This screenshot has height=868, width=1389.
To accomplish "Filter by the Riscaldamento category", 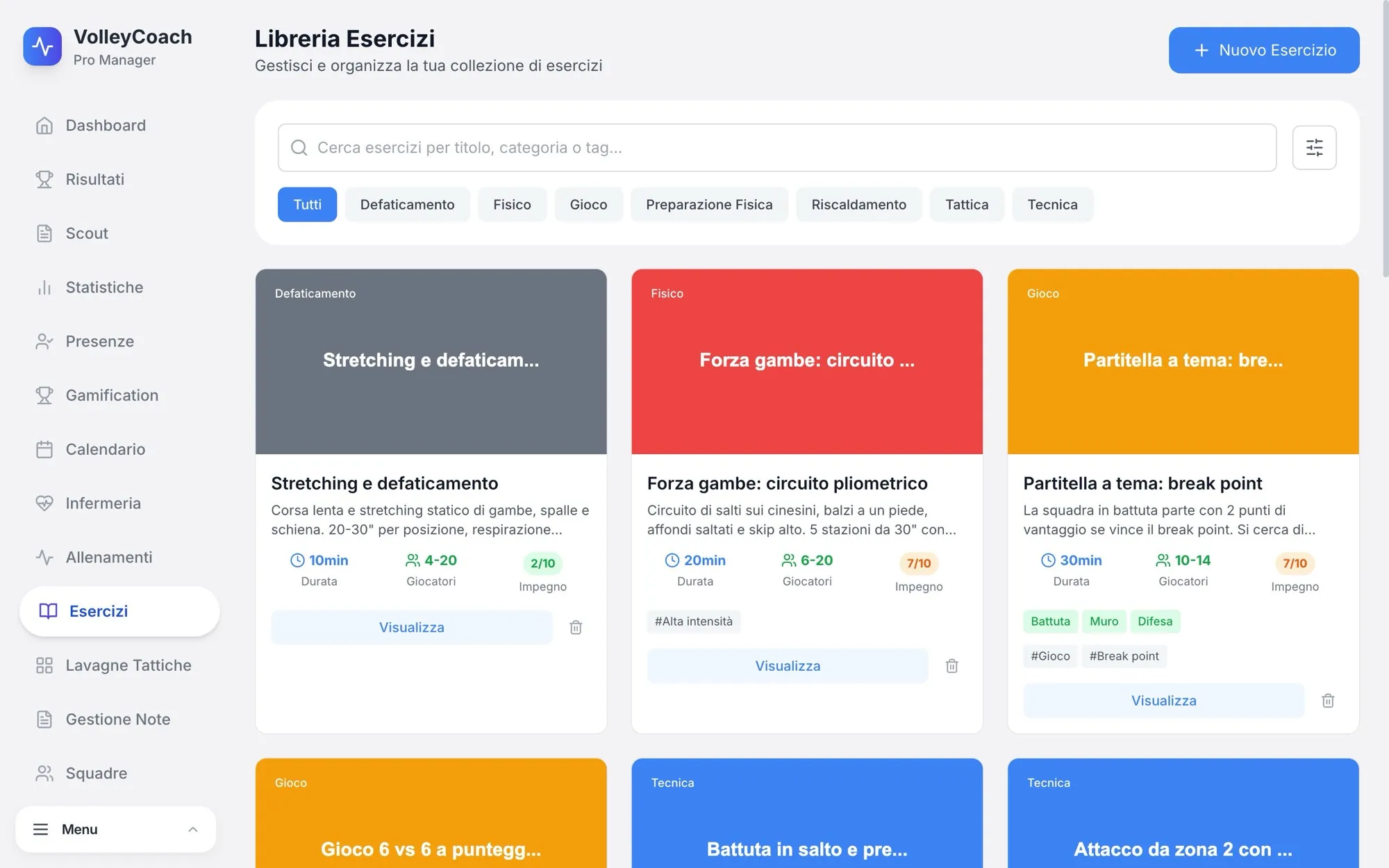I will [859, 204].
